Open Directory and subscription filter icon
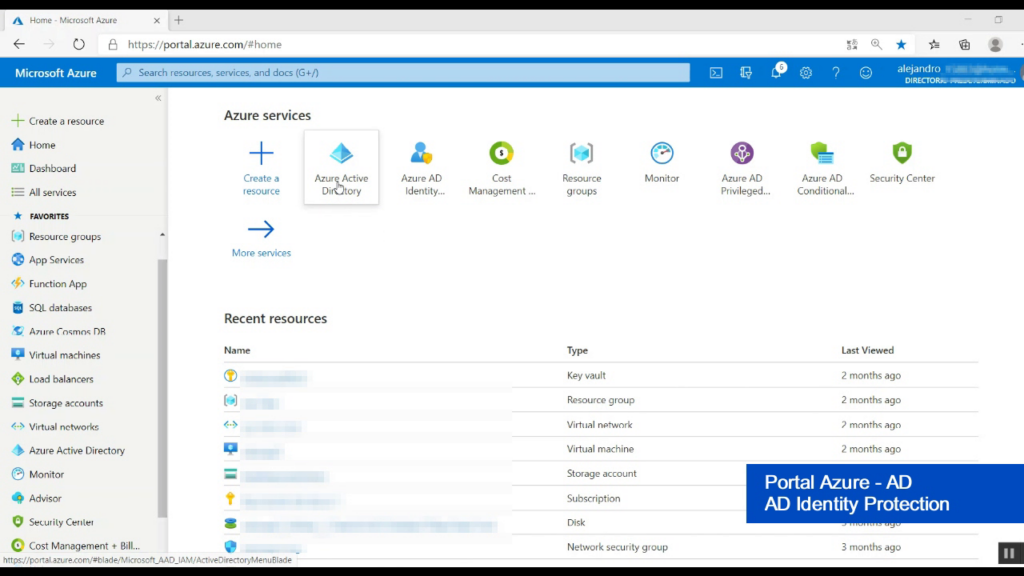The height and width of the screenshot is (576, 1024). tap(746, 72)
